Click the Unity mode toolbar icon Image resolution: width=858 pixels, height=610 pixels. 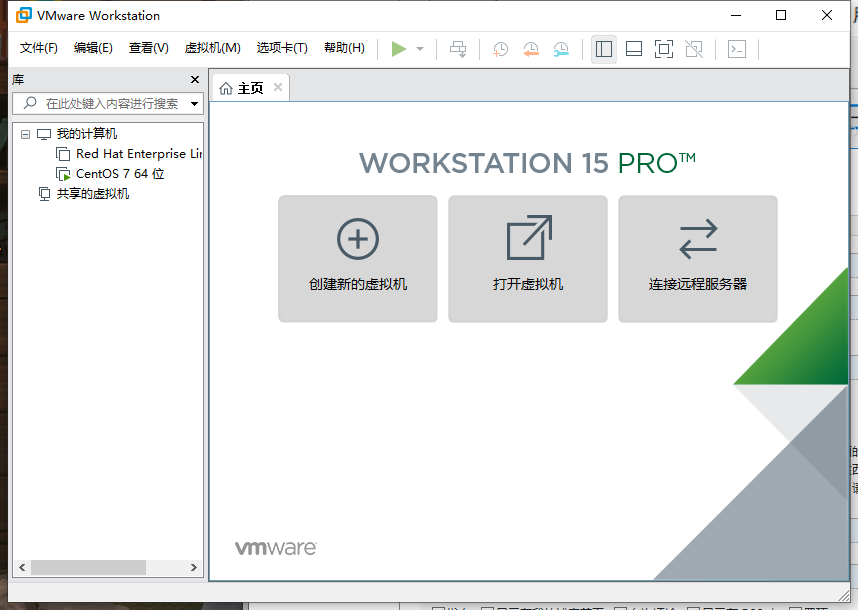tap(694, 49)
